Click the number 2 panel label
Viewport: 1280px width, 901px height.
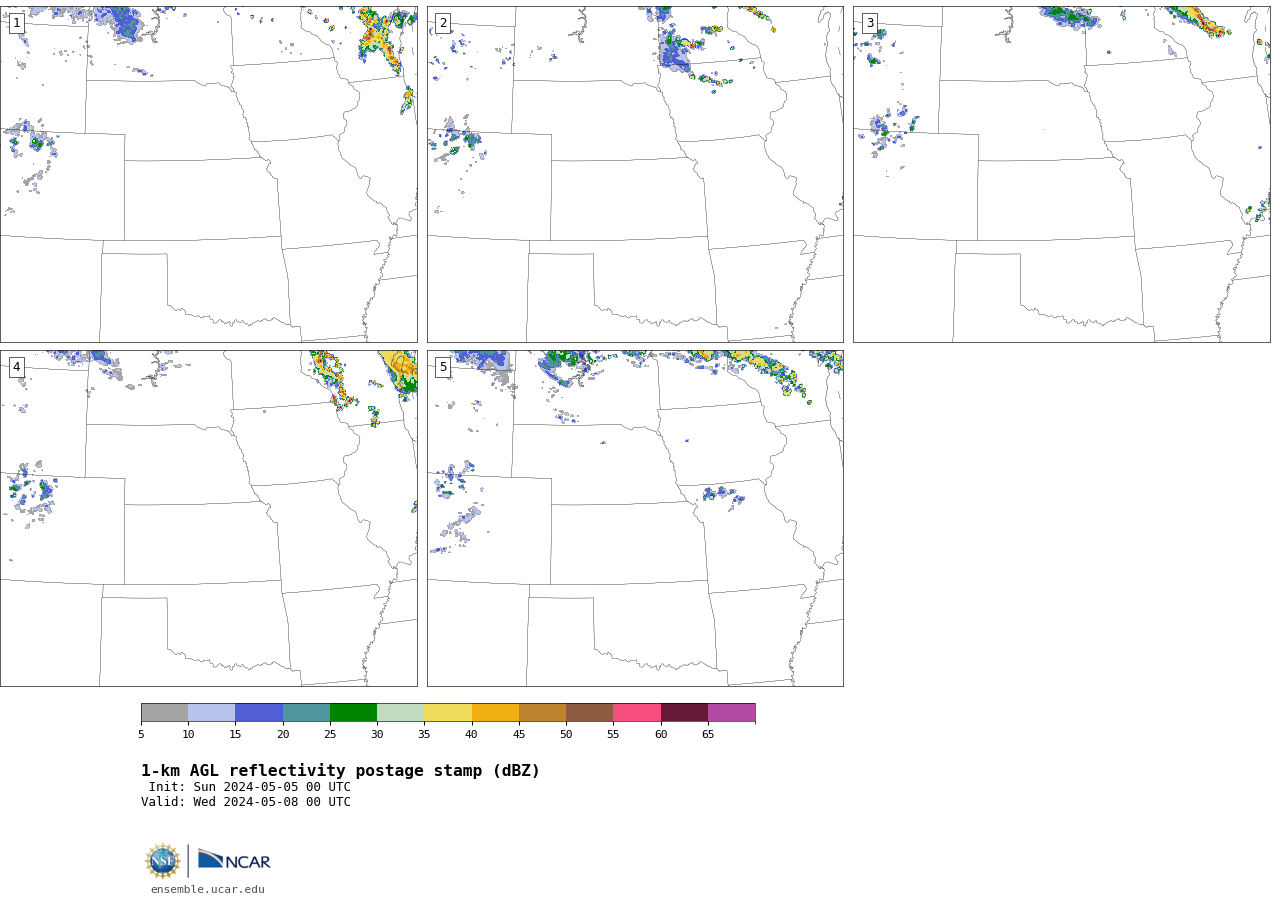[x=443, y=23]
